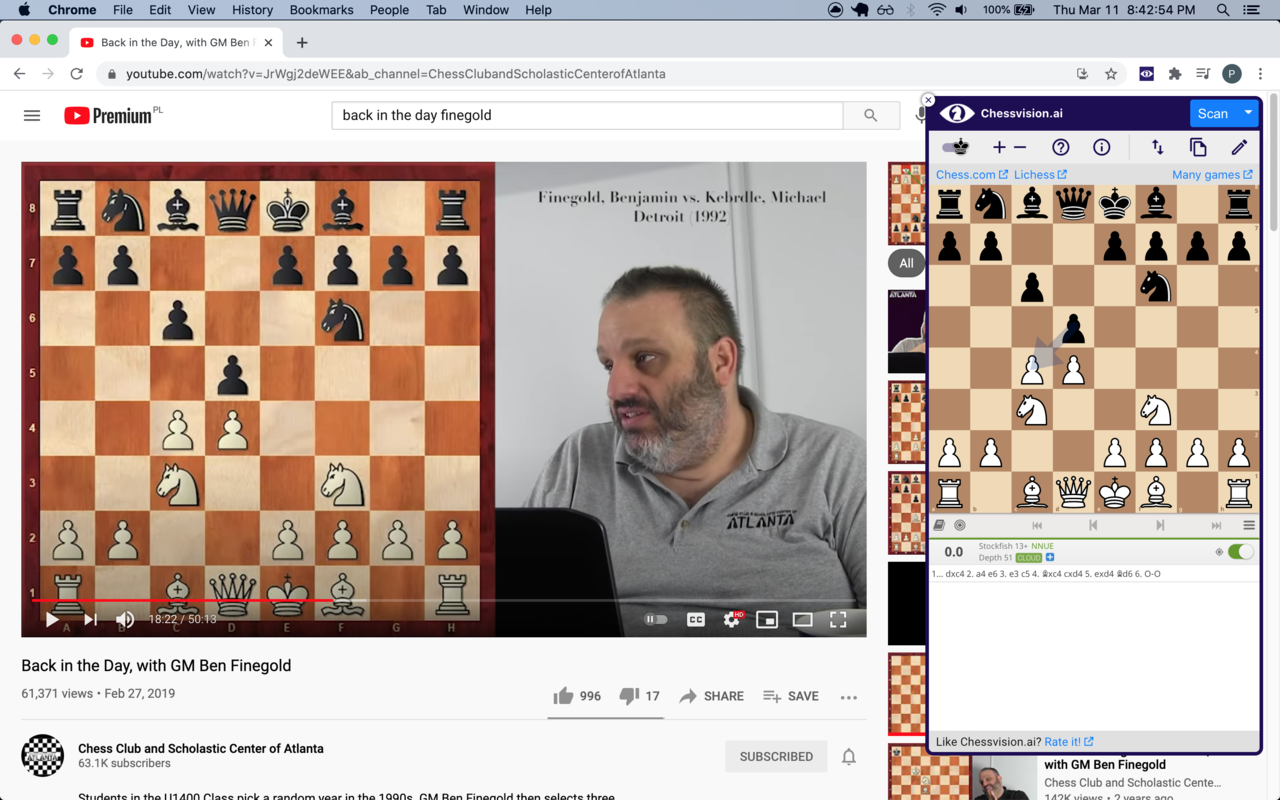1280x800 pixels.
Task: Open the Chessvision help circle icon
Action: tap(1060, 147)
